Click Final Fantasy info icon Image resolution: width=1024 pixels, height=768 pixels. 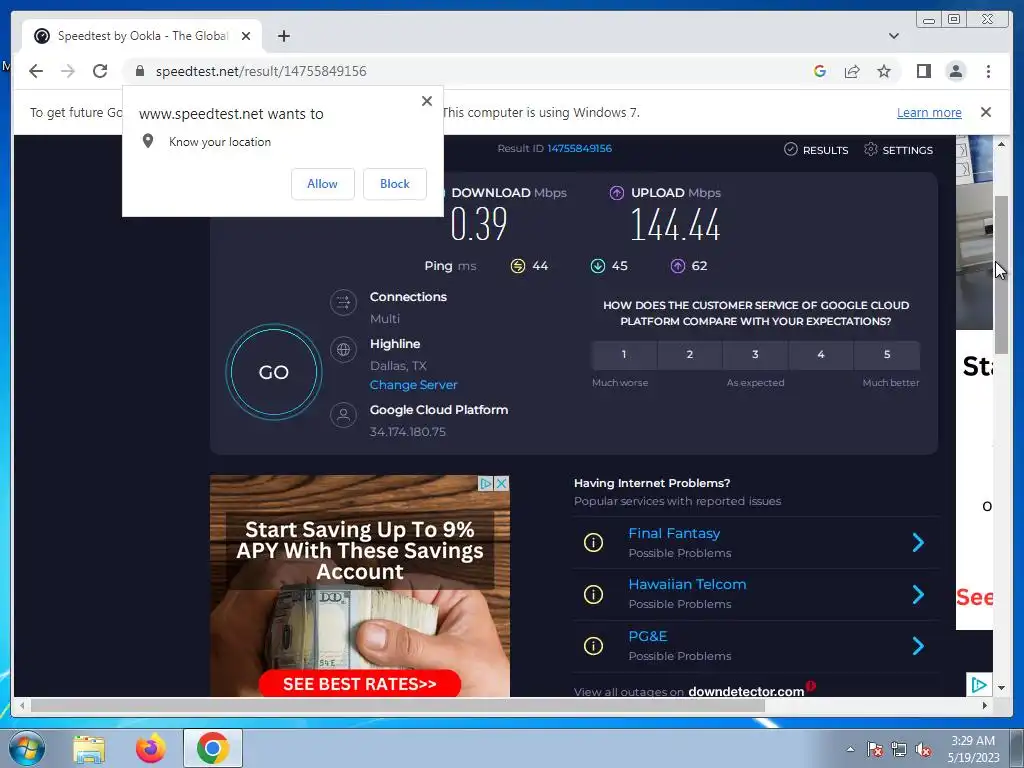593,542
